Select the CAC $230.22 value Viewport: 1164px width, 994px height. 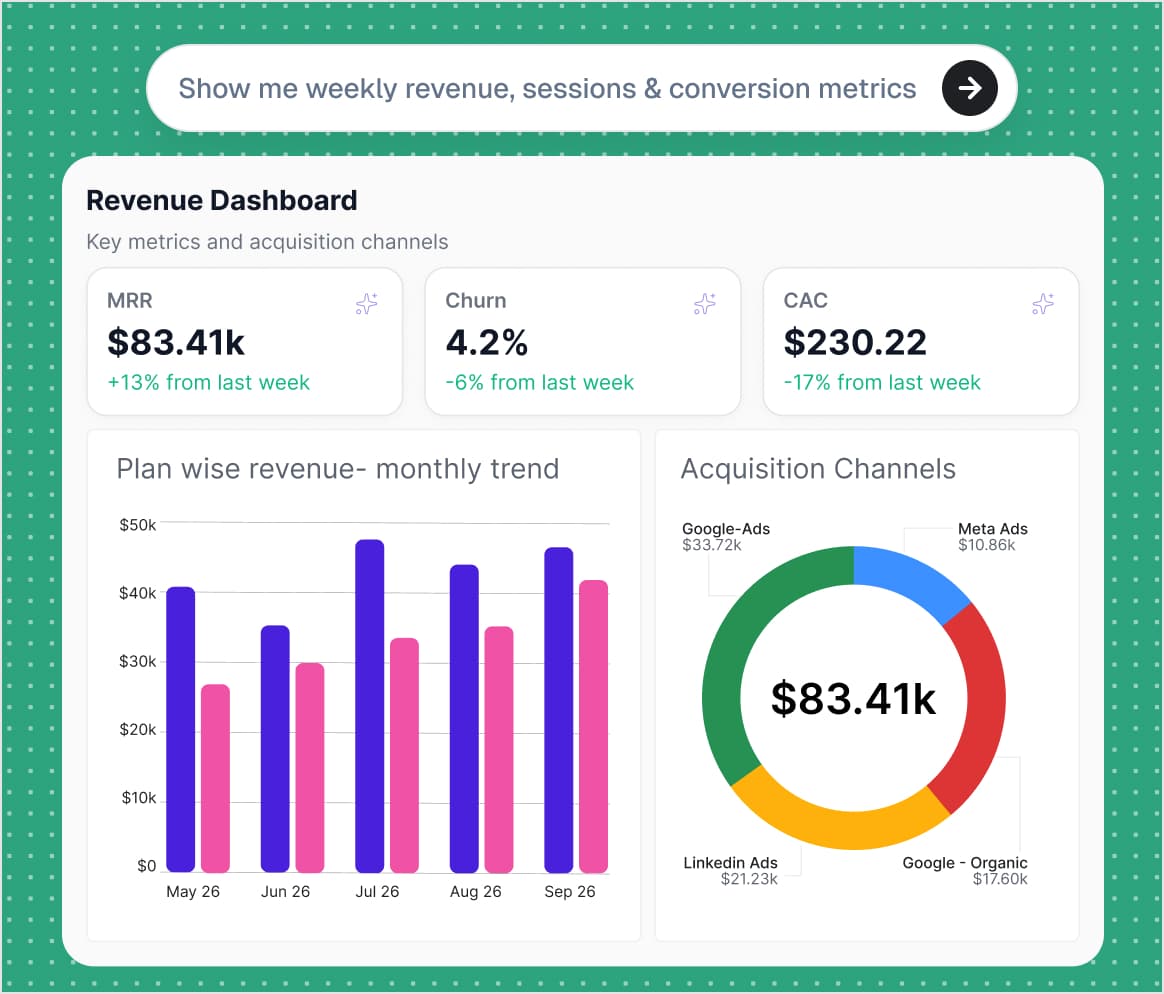855,342
